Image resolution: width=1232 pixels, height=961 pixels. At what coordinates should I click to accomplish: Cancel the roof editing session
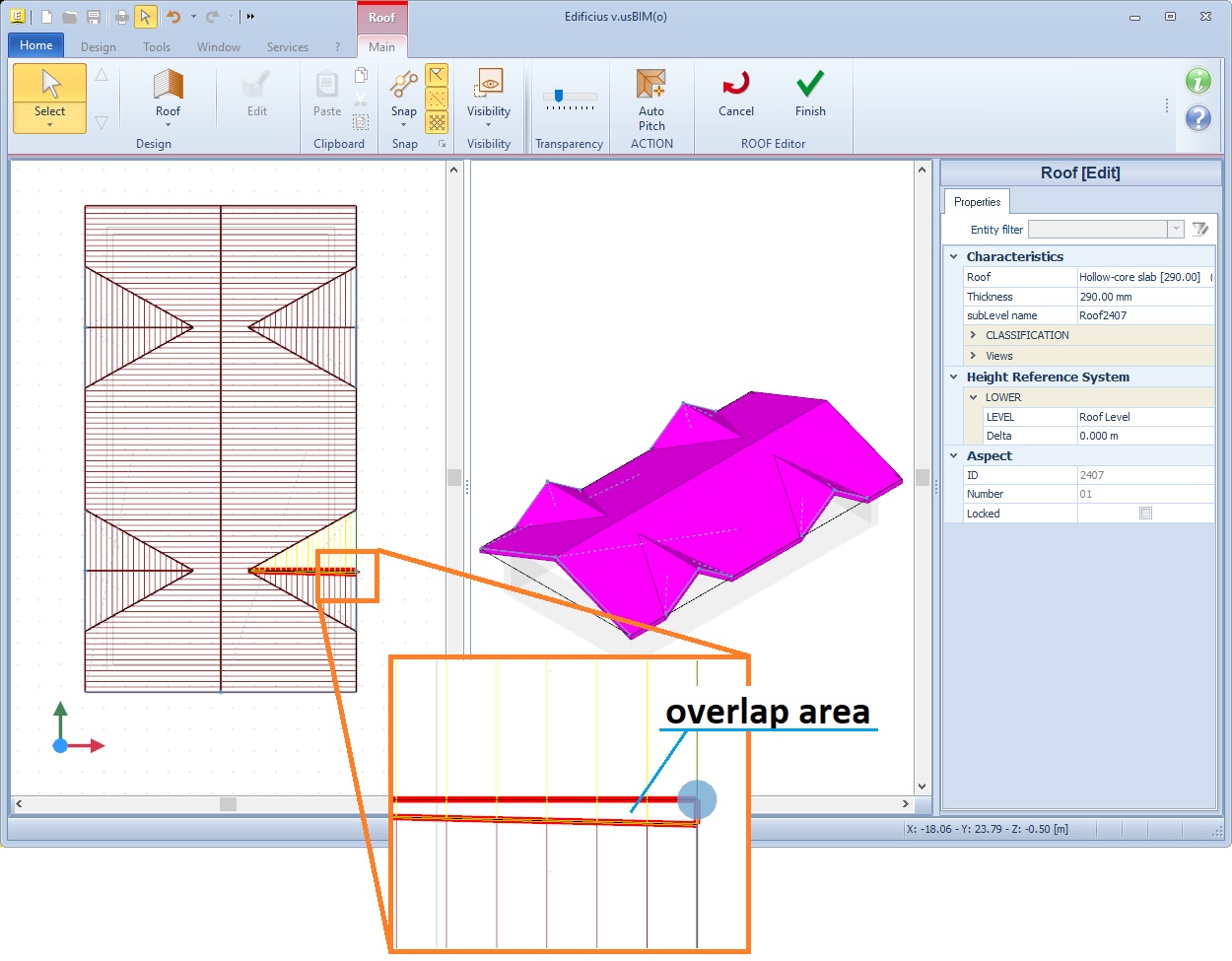pyautogui.click(x=735, y=96)
